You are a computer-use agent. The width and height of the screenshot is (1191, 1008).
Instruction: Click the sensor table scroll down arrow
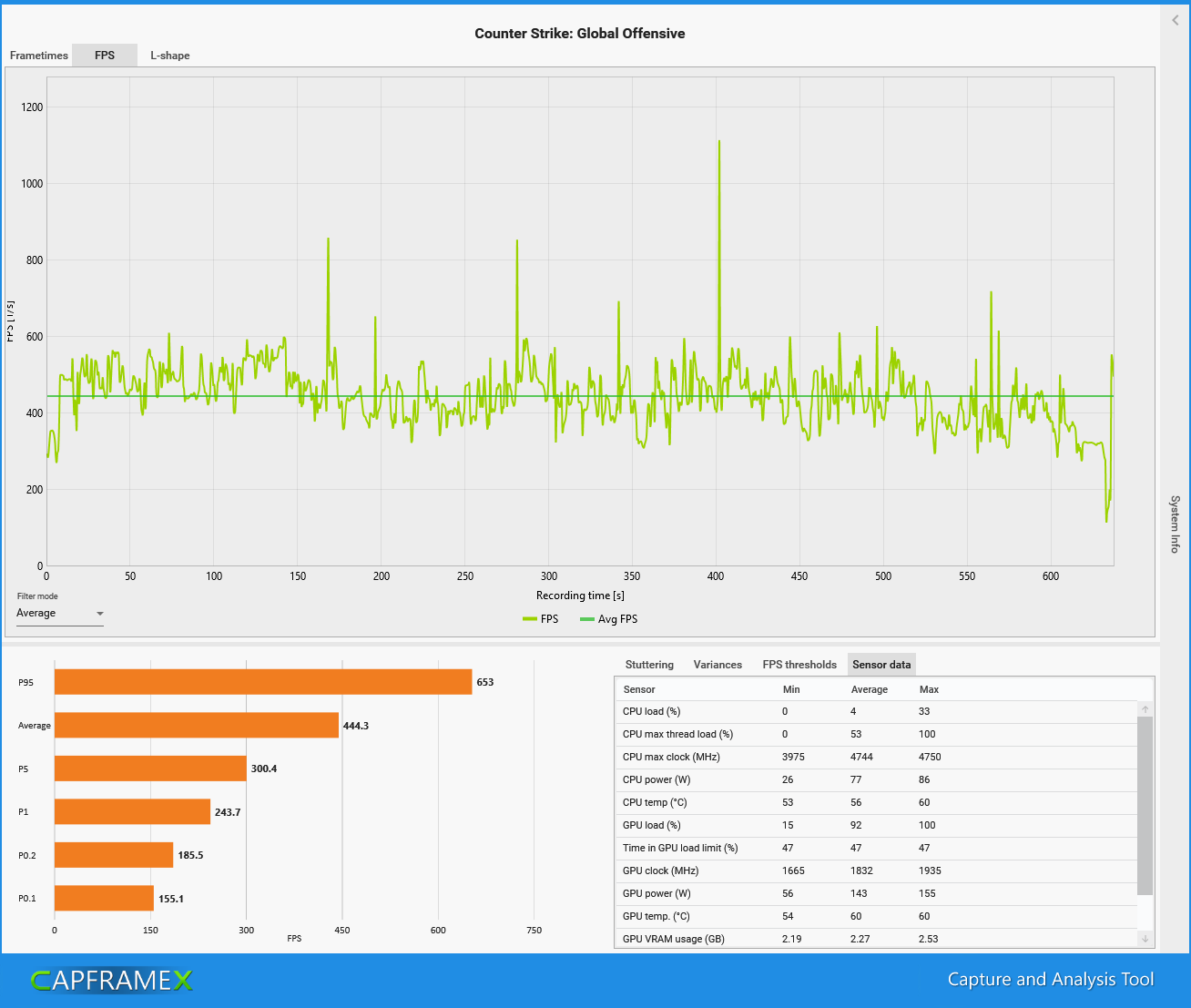1145,939
